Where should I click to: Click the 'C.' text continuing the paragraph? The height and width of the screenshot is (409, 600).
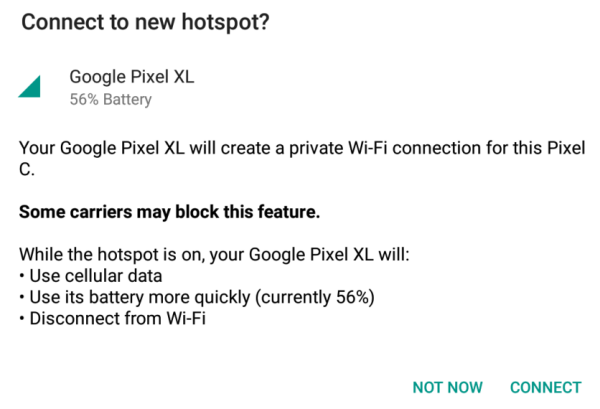click(x=27, y=169)
